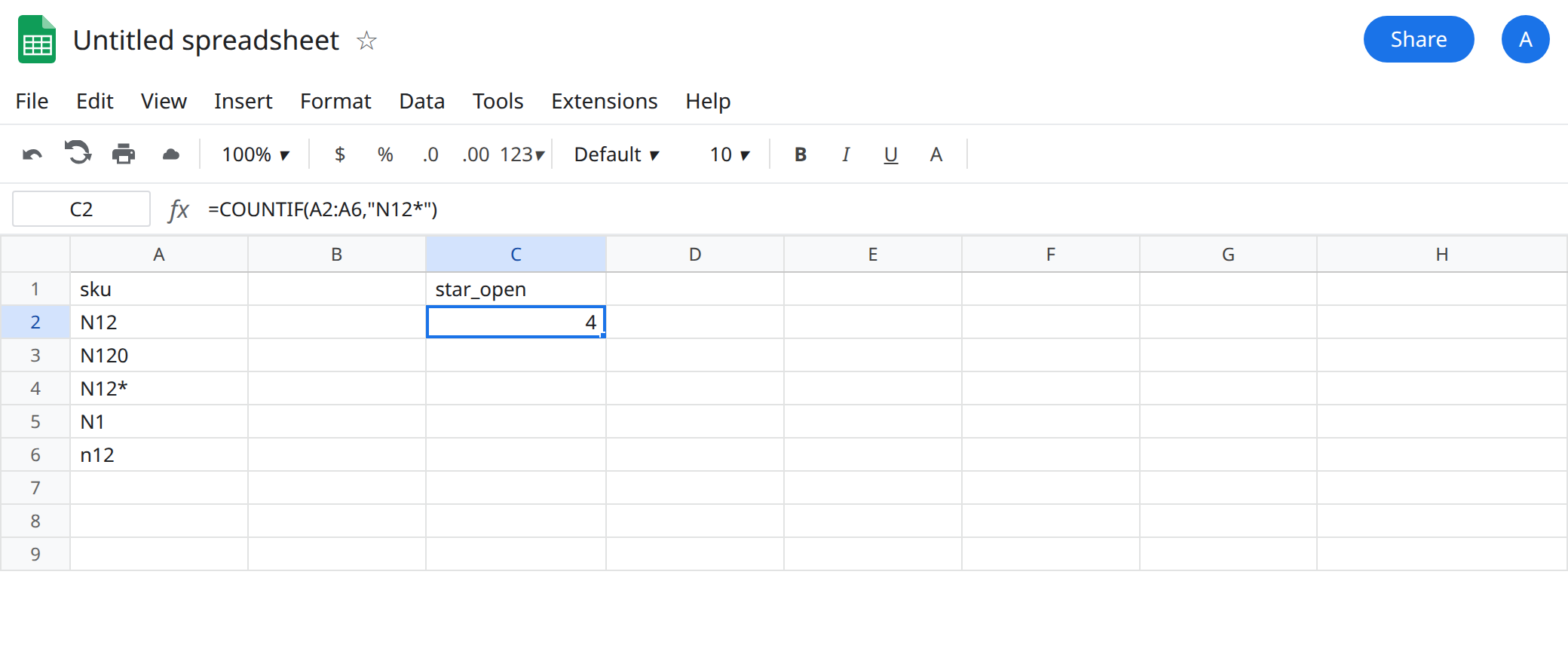The height and width of the screenshot is (648, 1568).
Task: Click the cell name box C2
Action: point(81,209)
